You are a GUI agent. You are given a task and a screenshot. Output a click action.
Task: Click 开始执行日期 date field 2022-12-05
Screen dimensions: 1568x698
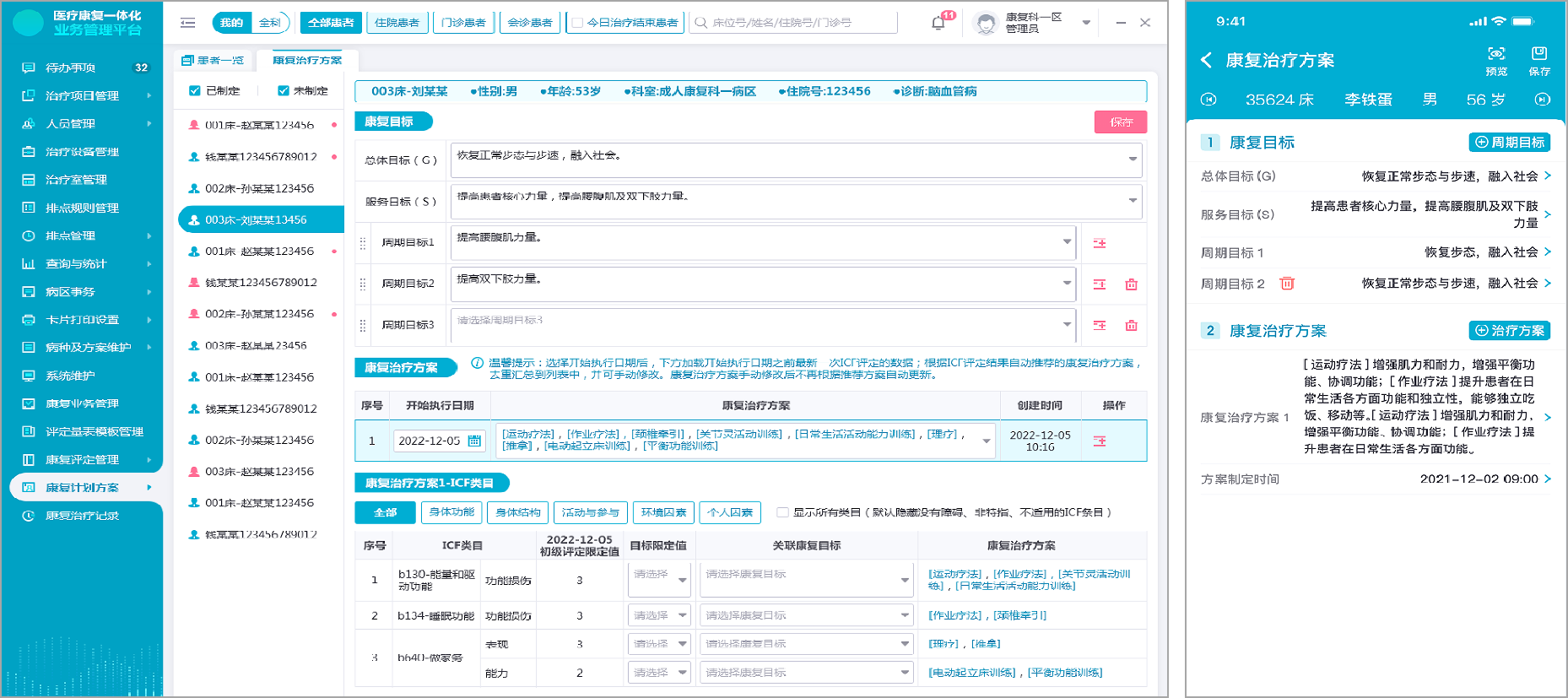[x=440, y=441]
